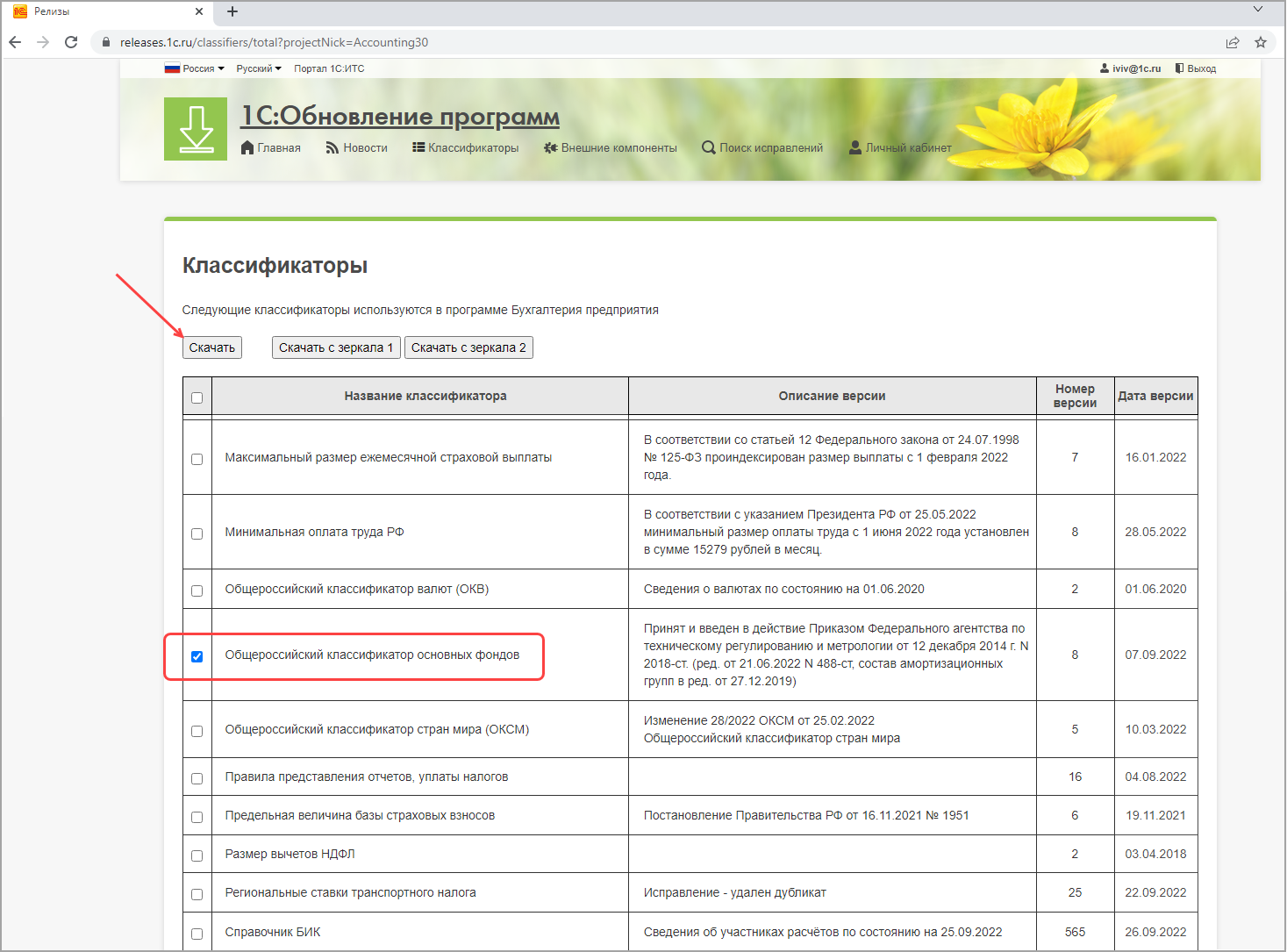The width and height of the screenshot is (1287, 952).
Task: Click Выход to log out
Action: 1196,68
